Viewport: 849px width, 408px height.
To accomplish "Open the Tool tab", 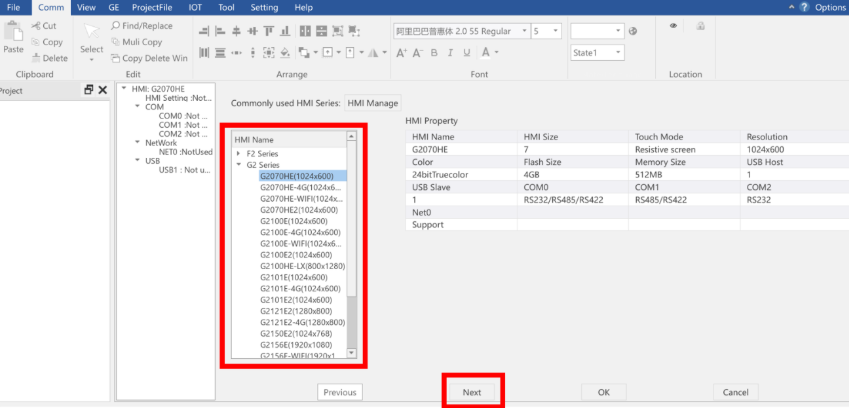I will (226, 8).
